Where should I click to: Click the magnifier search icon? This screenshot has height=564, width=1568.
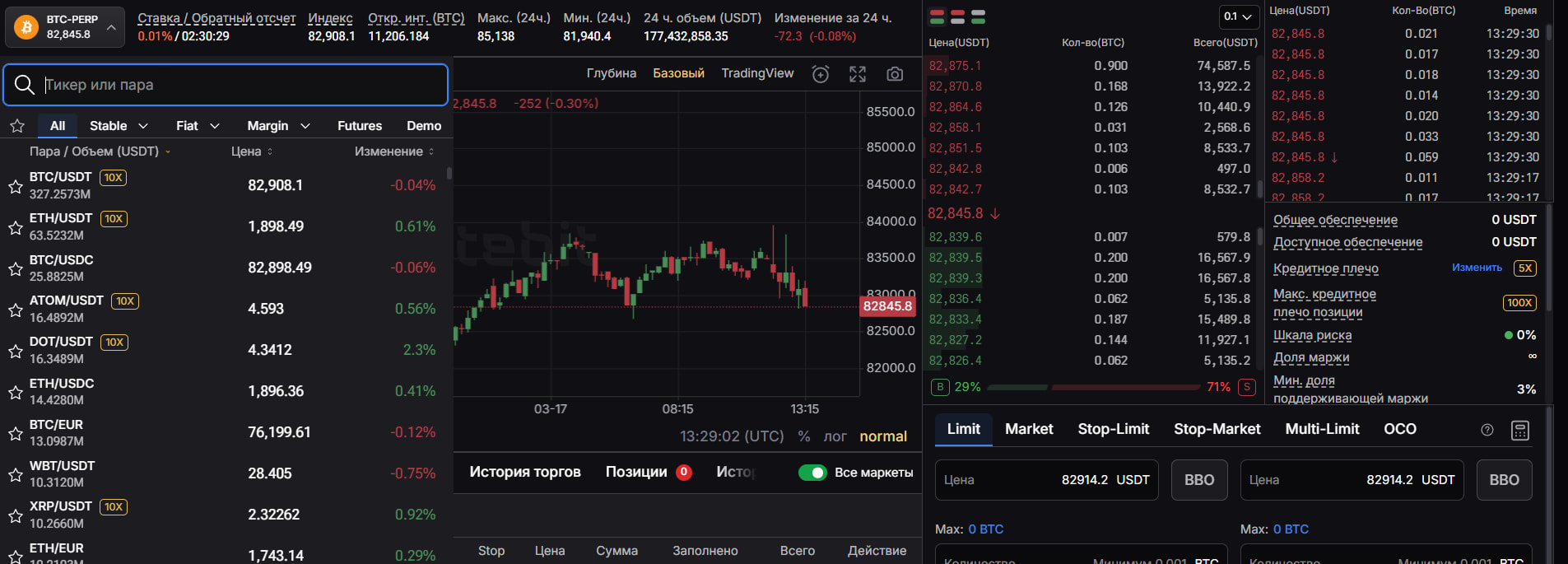25,85
